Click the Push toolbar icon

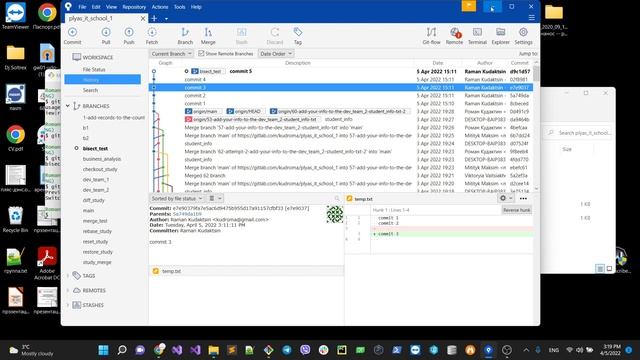tap(129, 36)
